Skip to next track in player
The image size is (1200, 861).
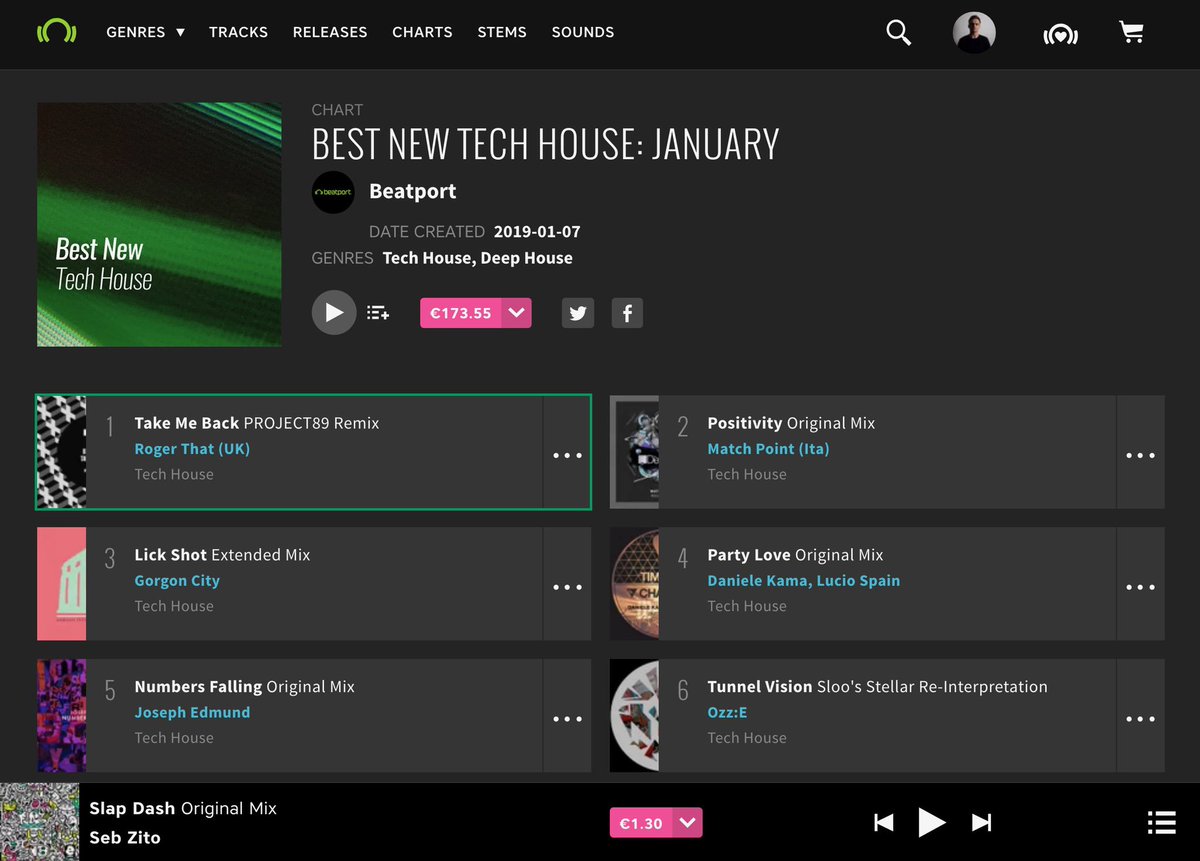click(x=982, y=822)
